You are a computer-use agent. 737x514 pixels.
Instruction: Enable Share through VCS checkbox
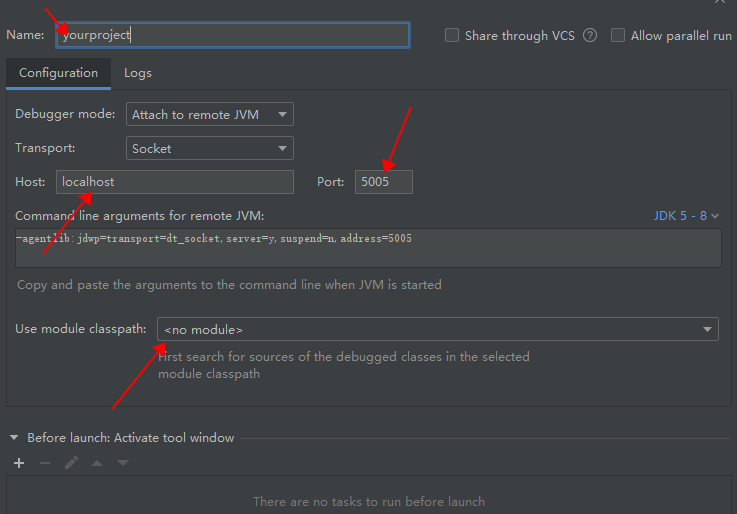pos(452,35)
